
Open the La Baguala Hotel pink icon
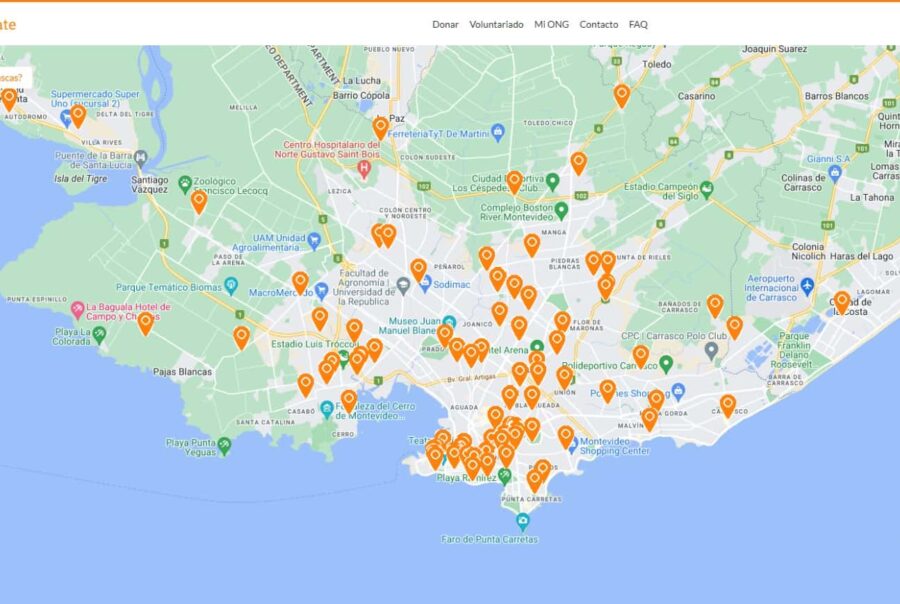(77, 307)
